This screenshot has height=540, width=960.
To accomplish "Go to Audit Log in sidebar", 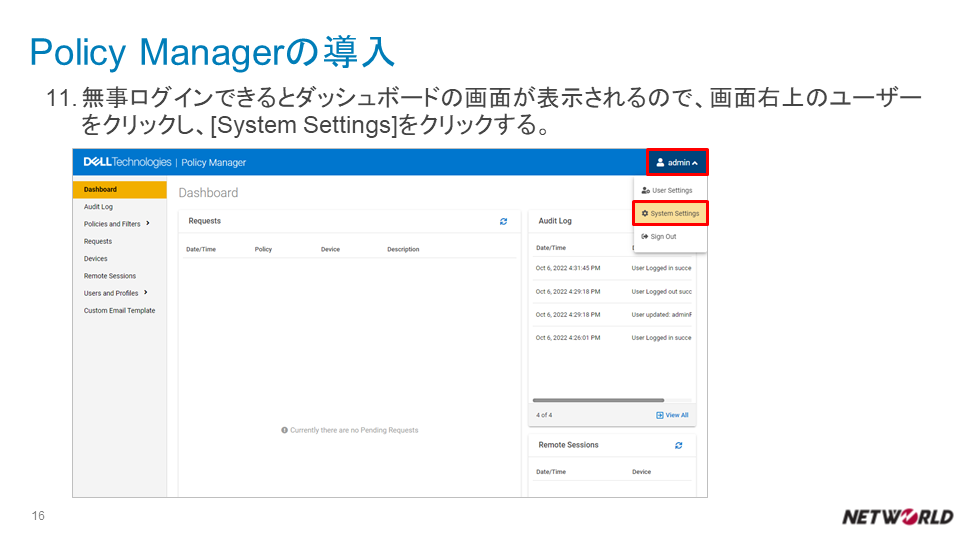I will (x=98, y=207).
